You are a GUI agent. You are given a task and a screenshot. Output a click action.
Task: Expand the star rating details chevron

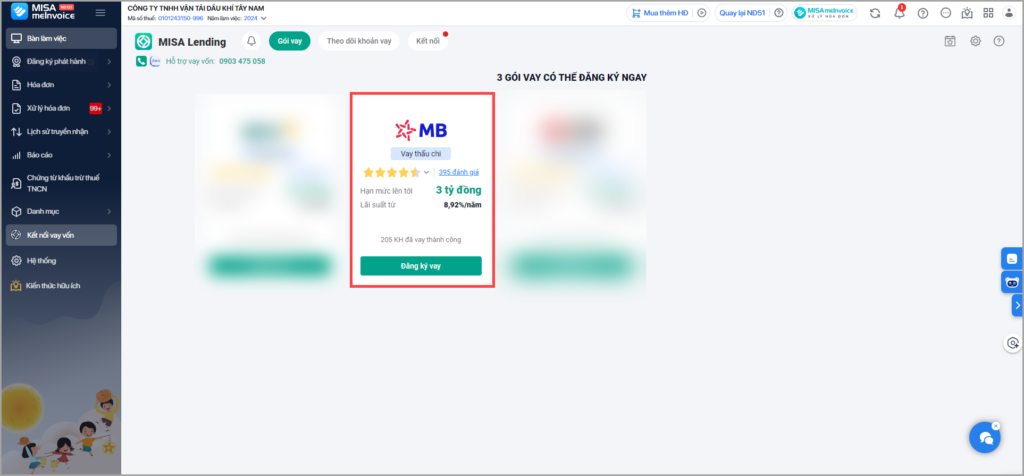(x=426, y=173)
